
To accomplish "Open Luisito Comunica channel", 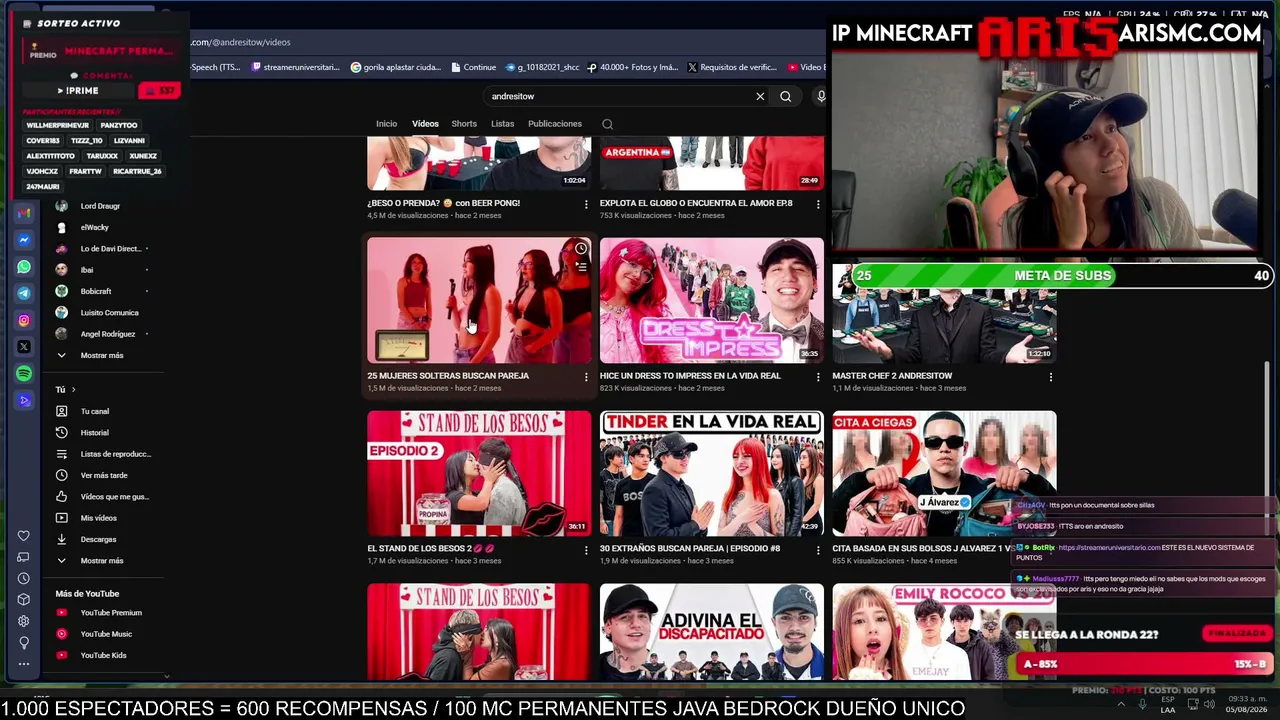I will [x=109, y=313].
